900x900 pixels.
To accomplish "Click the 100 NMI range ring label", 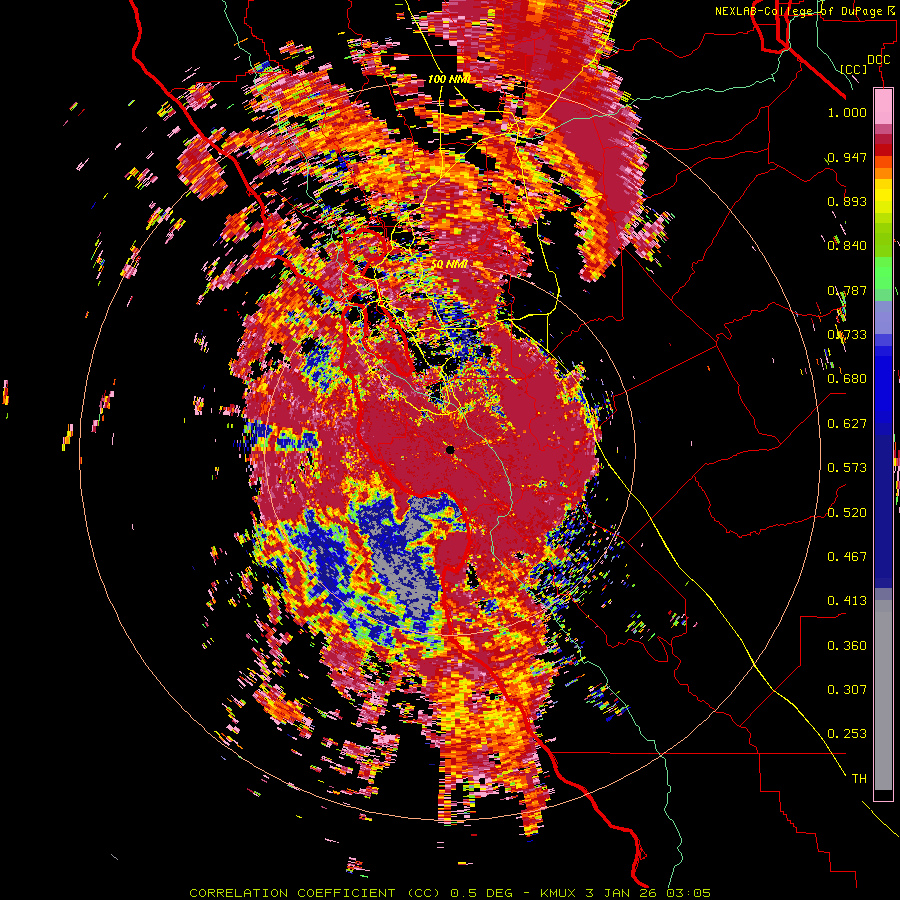I will coord(449,79).
